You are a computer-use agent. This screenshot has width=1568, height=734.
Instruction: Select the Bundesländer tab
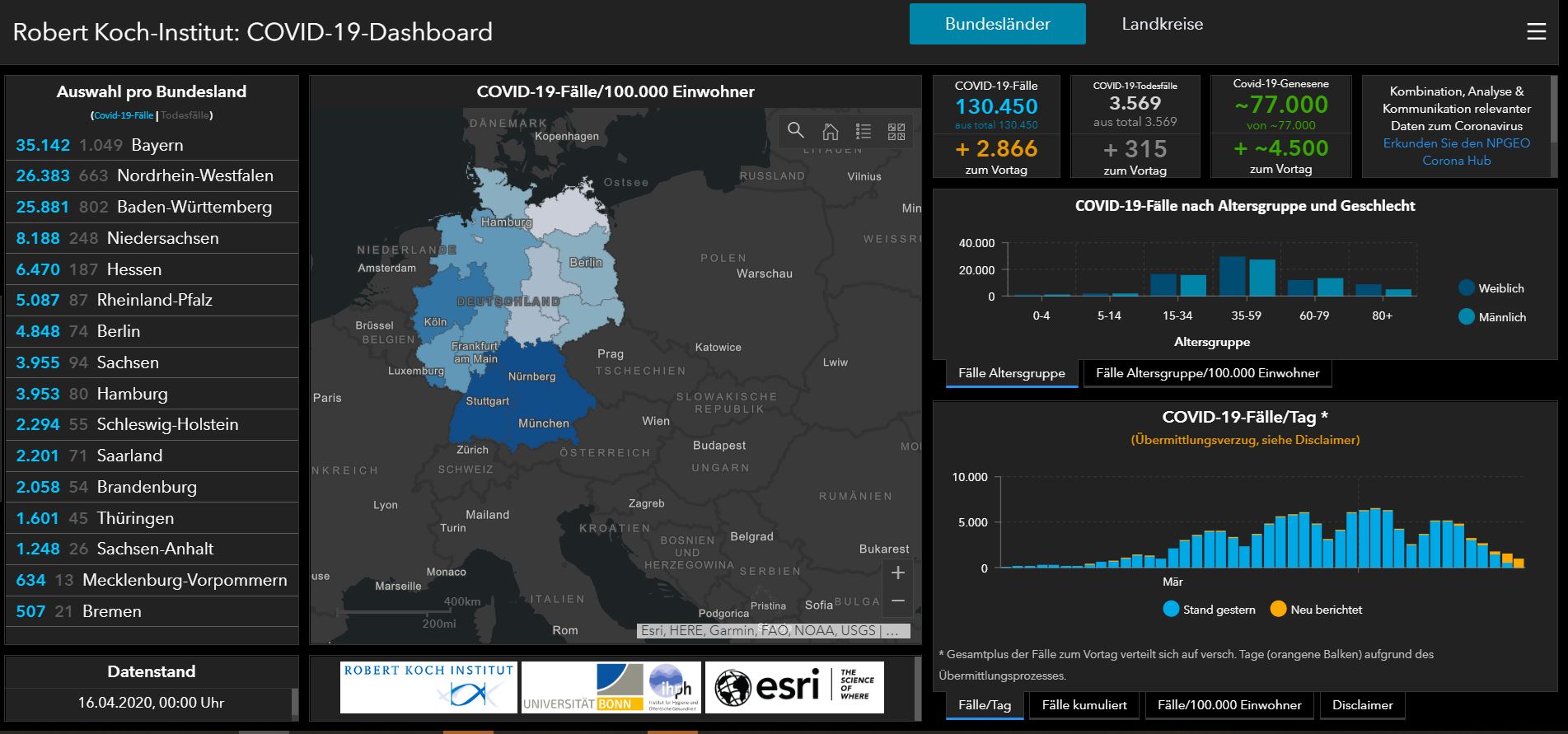997,25
